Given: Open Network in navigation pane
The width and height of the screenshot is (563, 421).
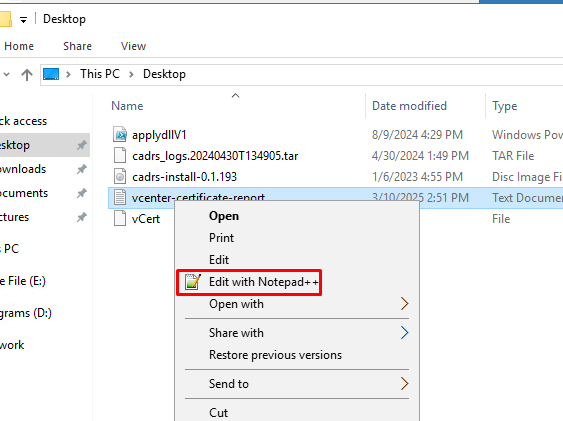Looking at the screenshot, I should point(12,345).
